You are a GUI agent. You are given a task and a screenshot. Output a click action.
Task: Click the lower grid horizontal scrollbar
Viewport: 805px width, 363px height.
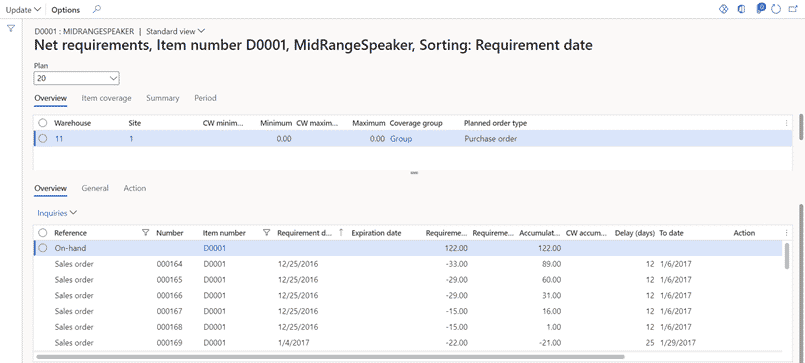[330, 356]
